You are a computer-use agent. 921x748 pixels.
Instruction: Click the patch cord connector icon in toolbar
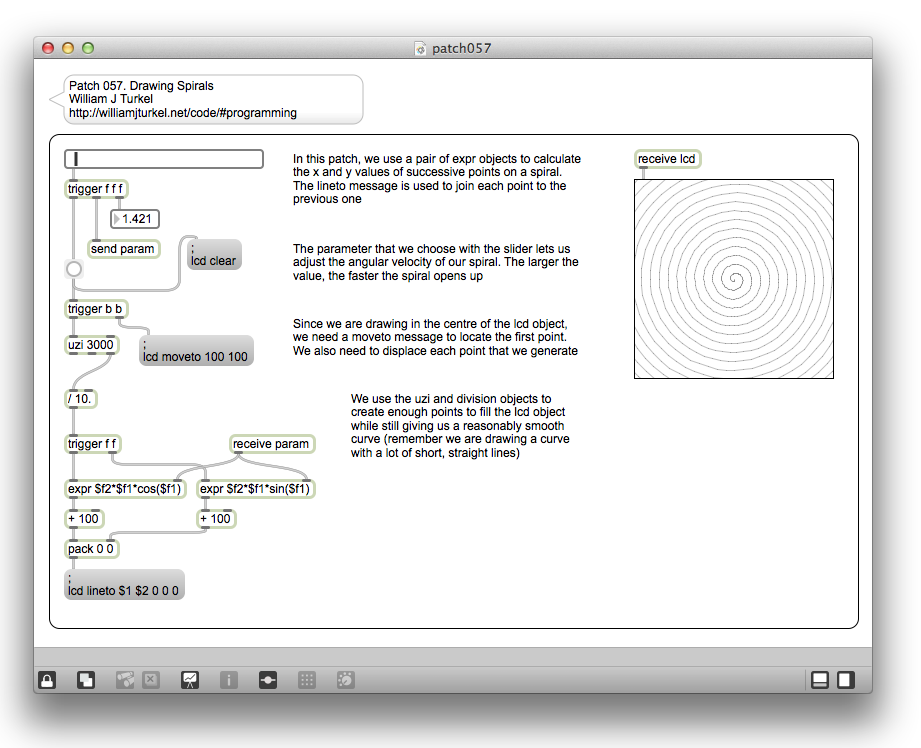point(268,680)
